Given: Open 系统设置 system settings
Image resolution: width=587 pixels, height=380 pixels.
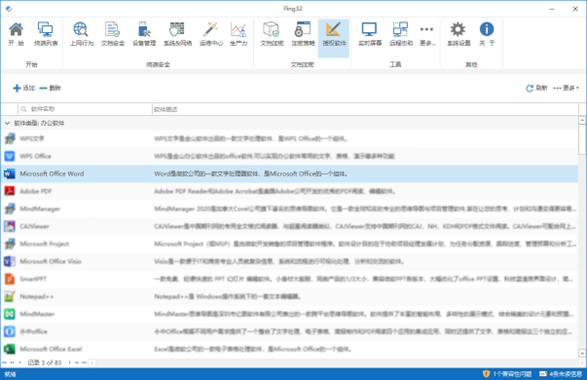Looking at the screenshot, I should (x=459, y=34).
